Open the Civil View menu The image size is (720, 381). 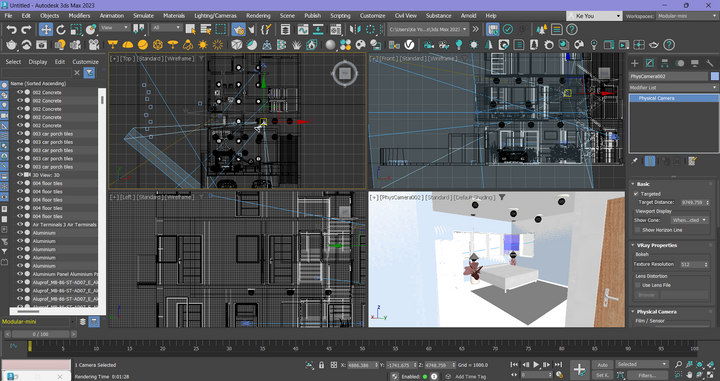point(405,16)
